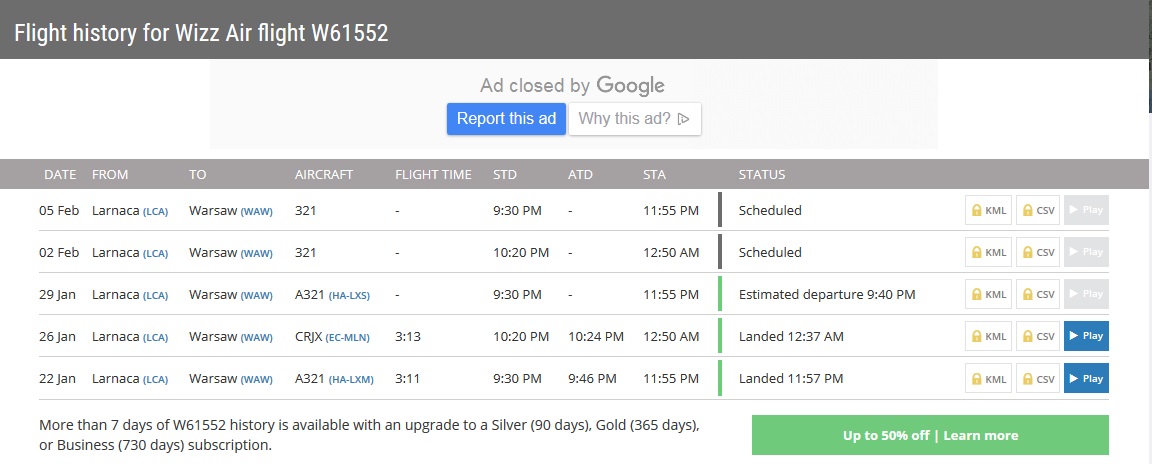Play the 29 Jan flight
This screenshot has width=1152, height=464.
coord(1086,294)
